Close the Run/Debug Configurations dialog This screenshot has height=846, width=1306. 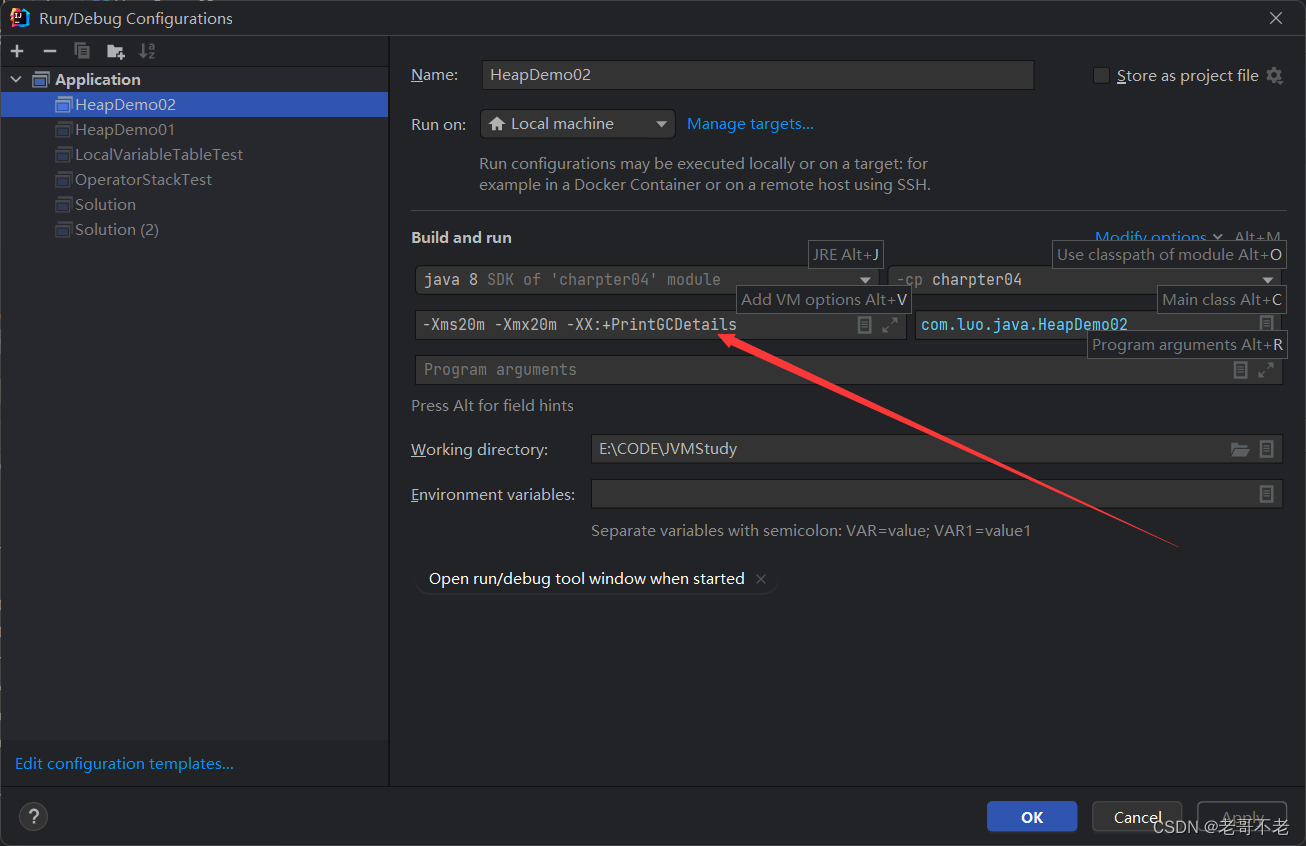tap(1276, 18)
